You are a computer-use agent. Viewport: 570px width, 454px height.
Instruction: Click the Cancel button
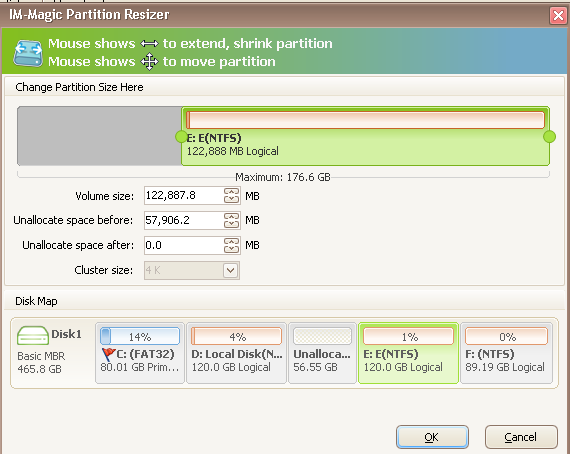pyautogui.click(x=521, y=437)
